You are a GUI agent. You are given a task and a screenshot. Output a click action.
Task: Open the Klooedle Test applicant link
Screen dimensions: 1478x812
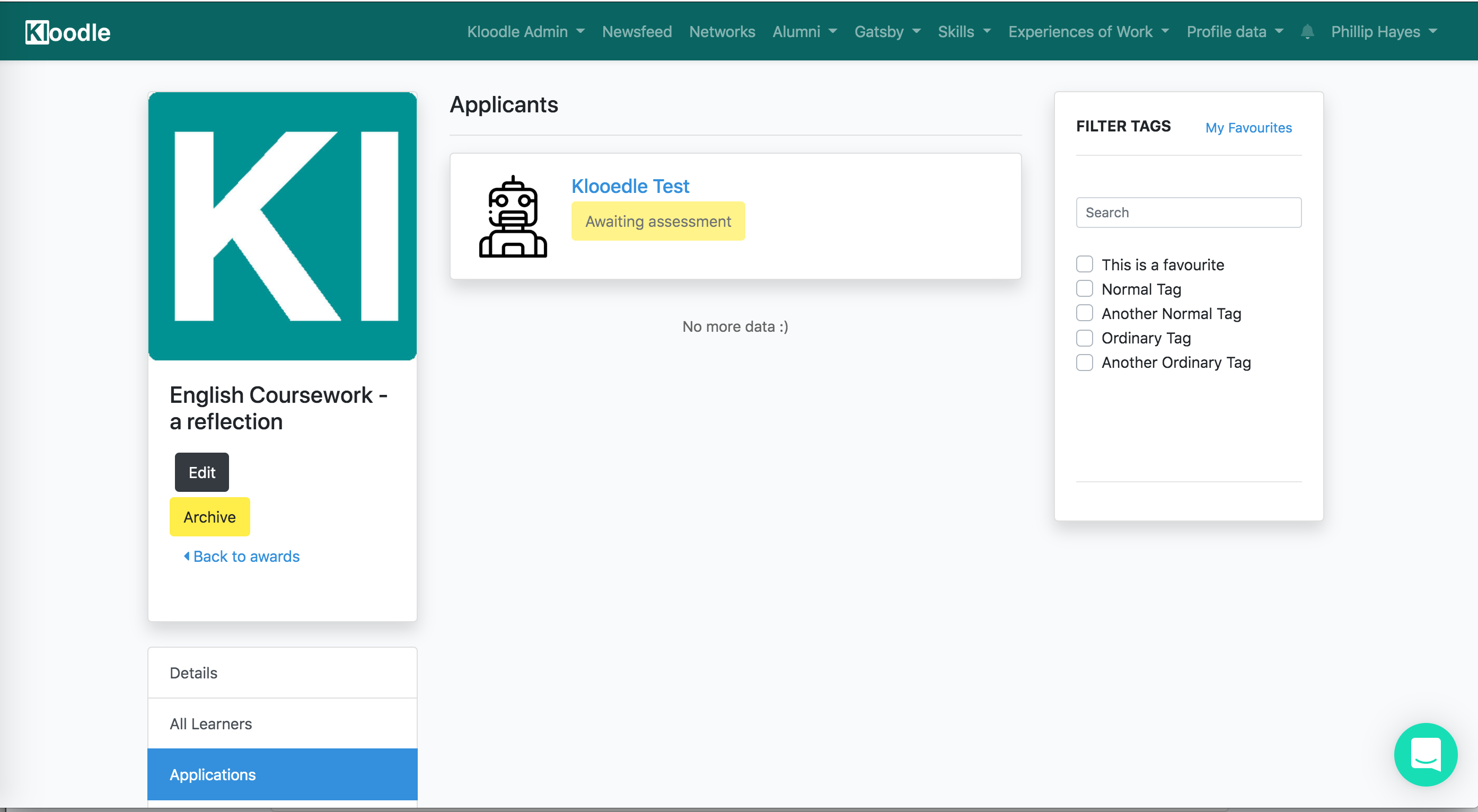coord(630,186)
